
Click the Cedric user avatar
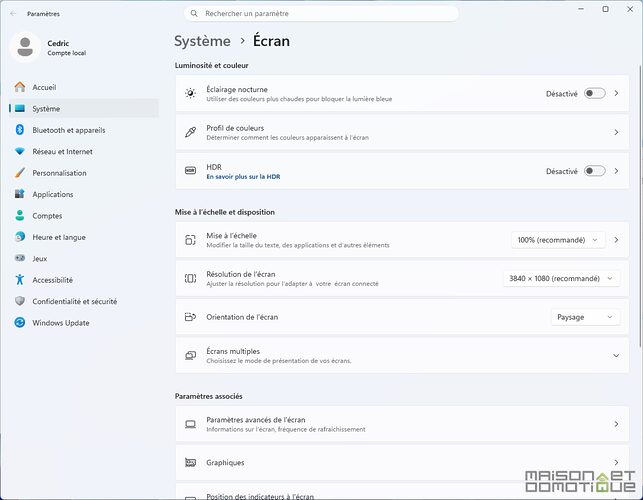pyautogui.click(x=25, y=47)
